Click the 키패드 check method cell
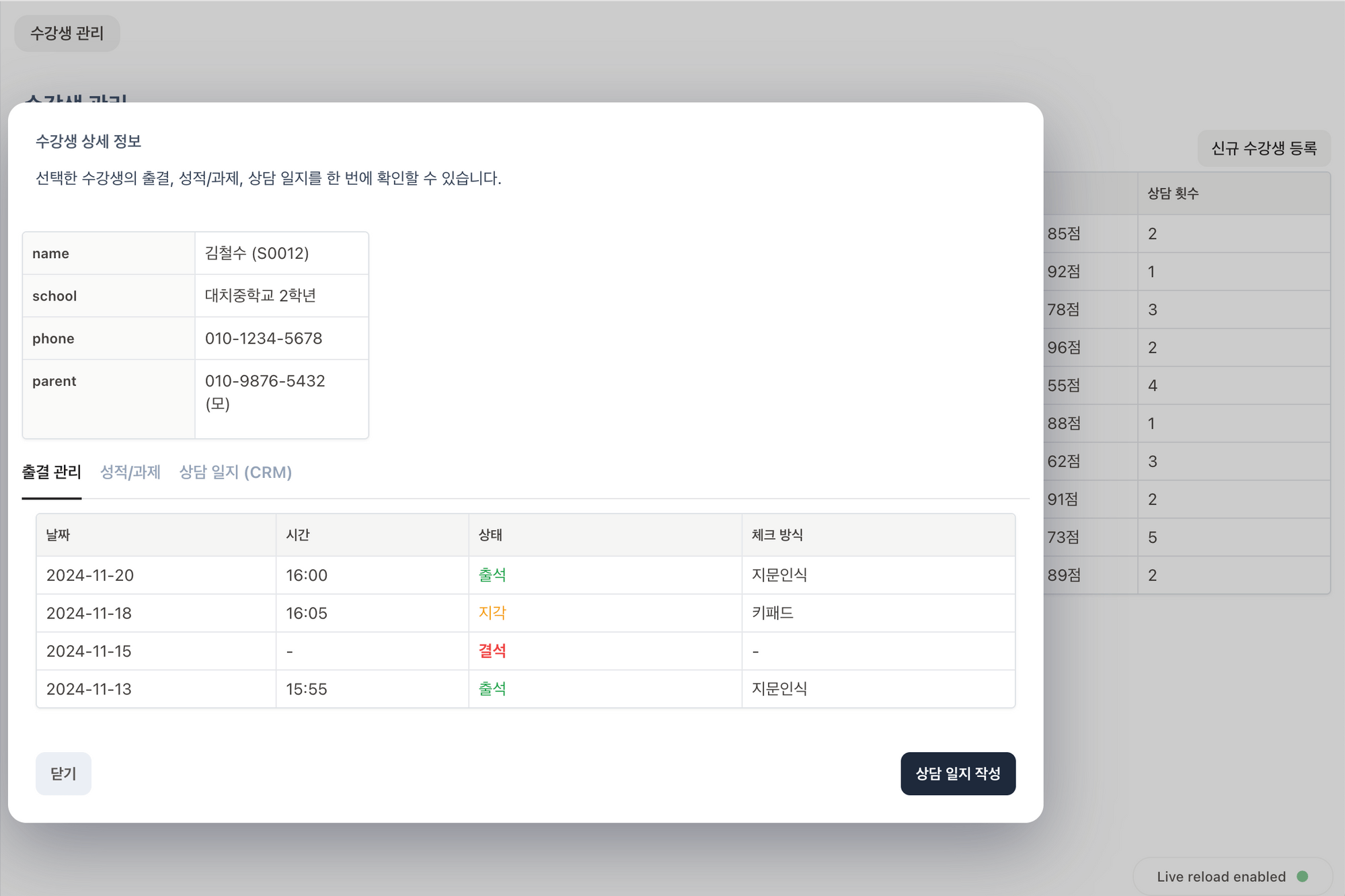Screen dimensions: 1345x896 772,613
